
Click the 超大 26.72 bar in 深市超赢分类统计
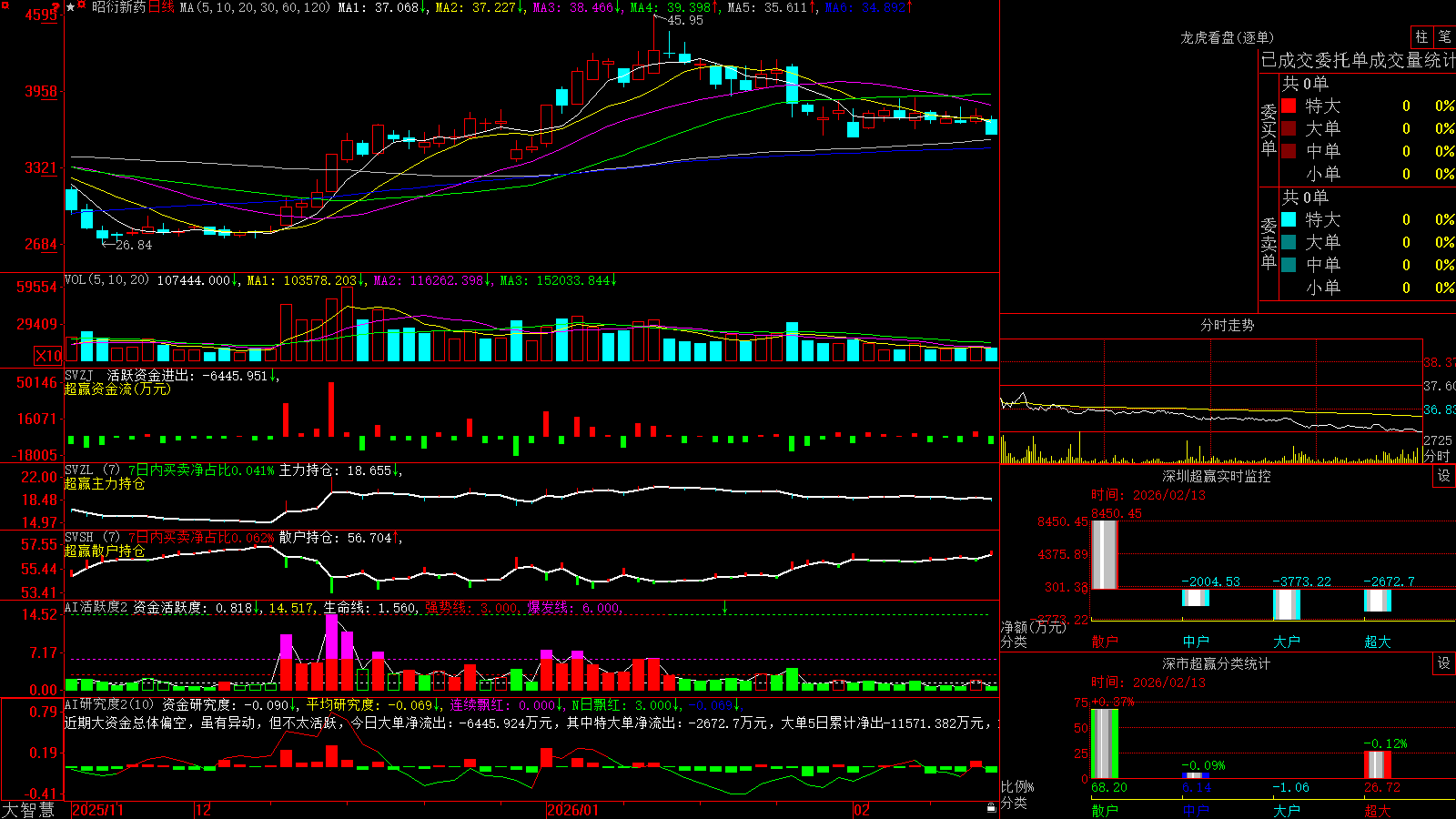1378,765
